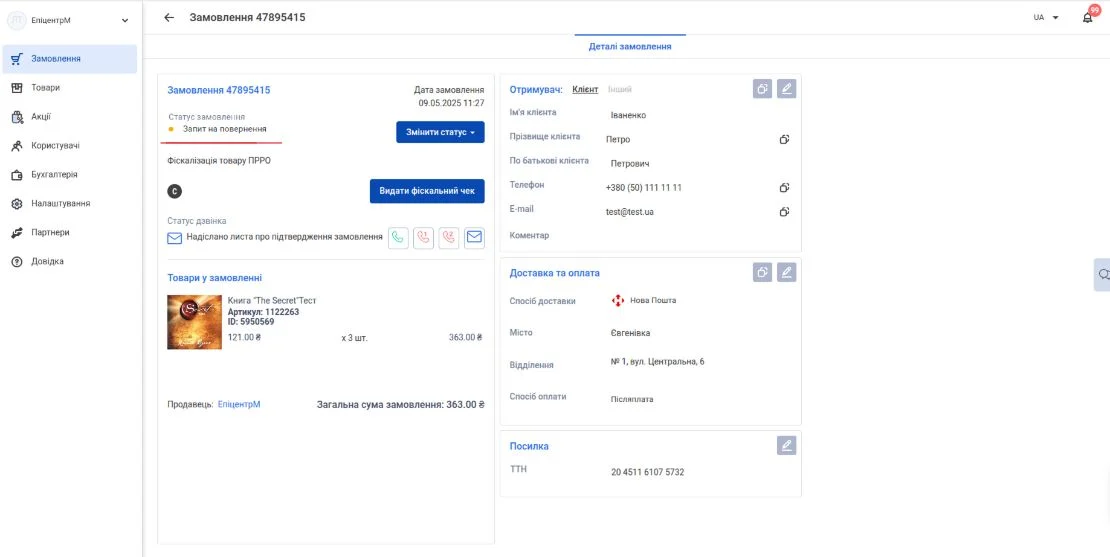Click the Фіскалізація товару ПРРО label
Viewport: 1110px width, 557px height.
coord(219,161)
